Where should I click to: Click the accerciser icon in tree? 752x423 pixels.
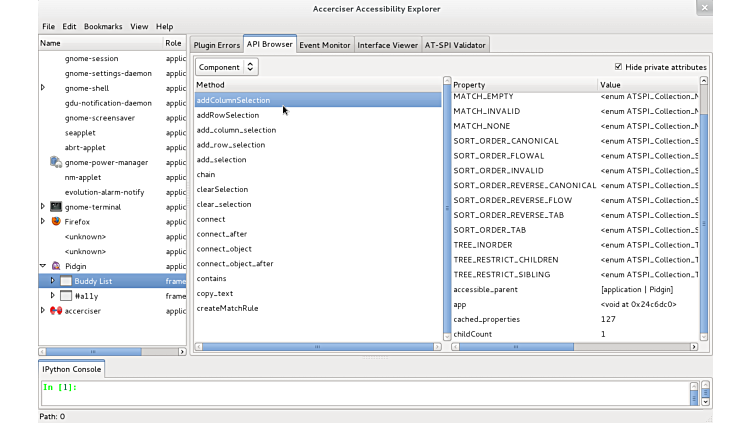[56, 311]
